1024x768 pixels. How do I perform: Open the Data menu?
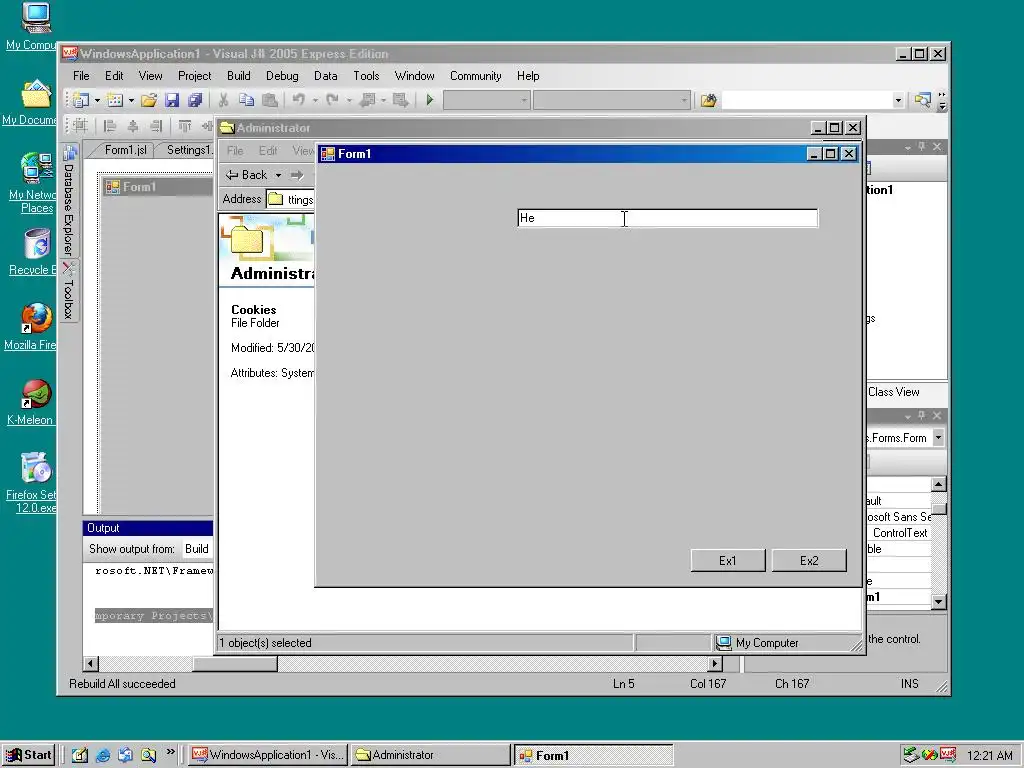pyautogui.click(x=325, y=76)
